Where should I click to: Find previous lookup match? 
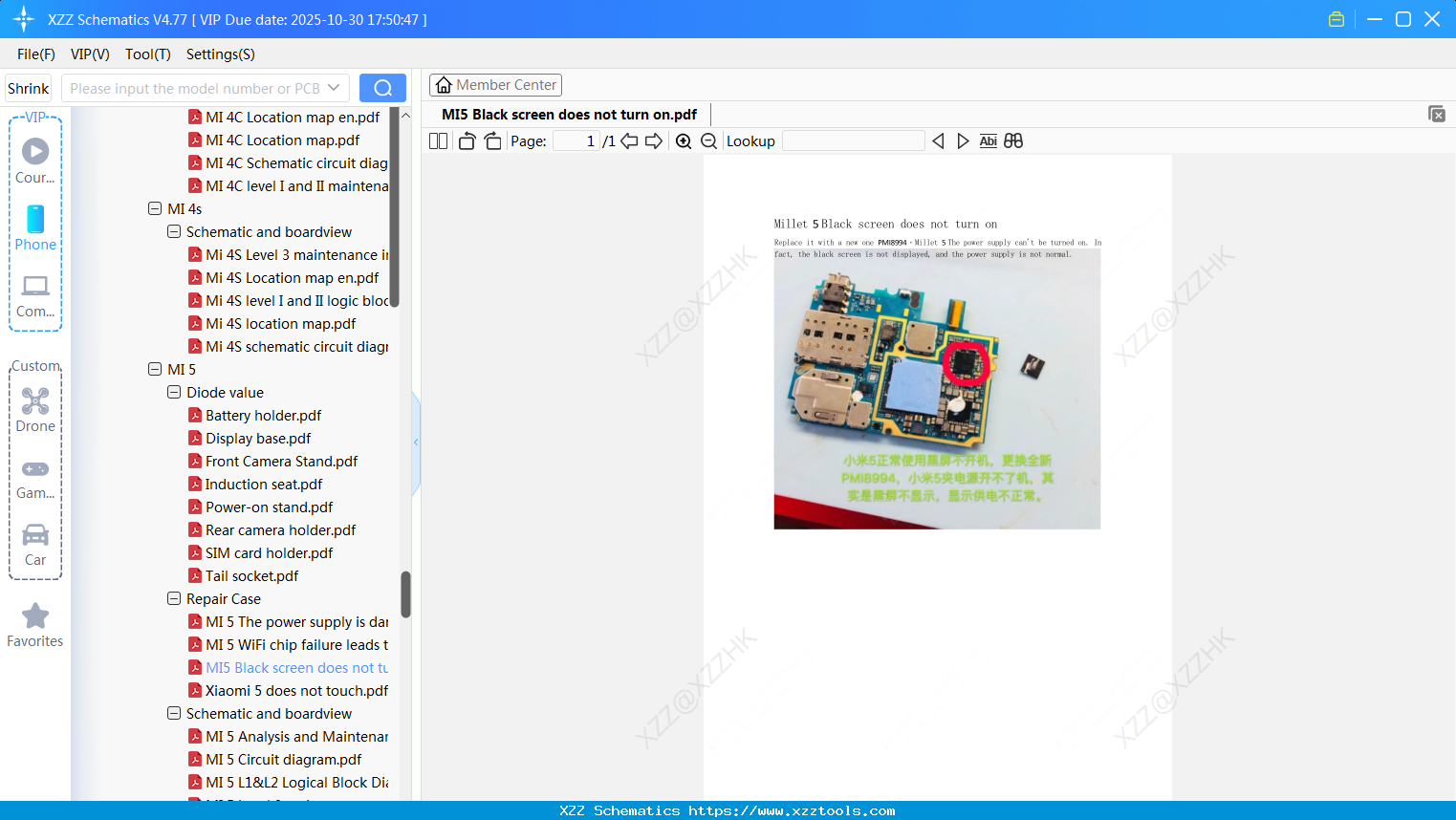[x=938, y=141]
